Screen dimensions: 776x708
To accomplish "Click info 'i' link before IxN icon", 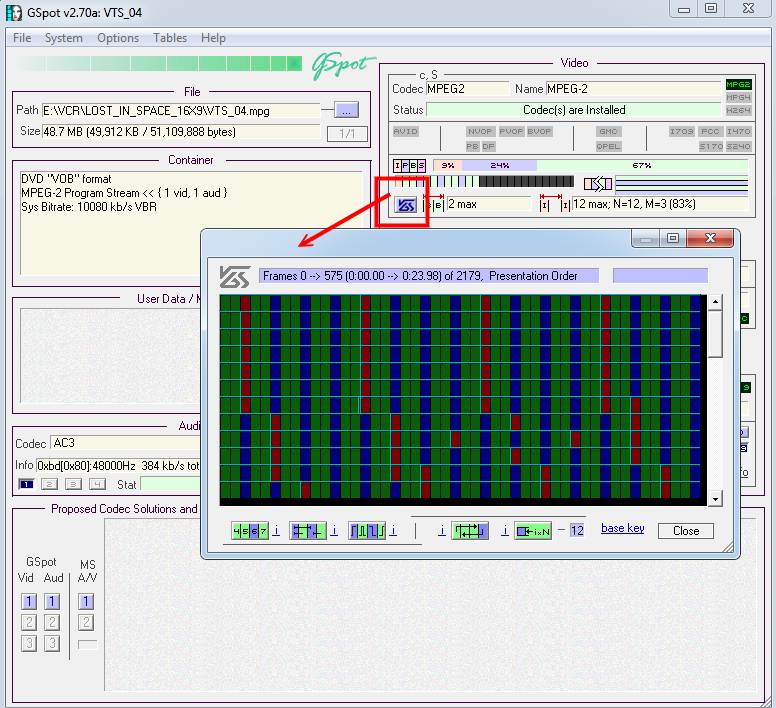I will 505,531.
